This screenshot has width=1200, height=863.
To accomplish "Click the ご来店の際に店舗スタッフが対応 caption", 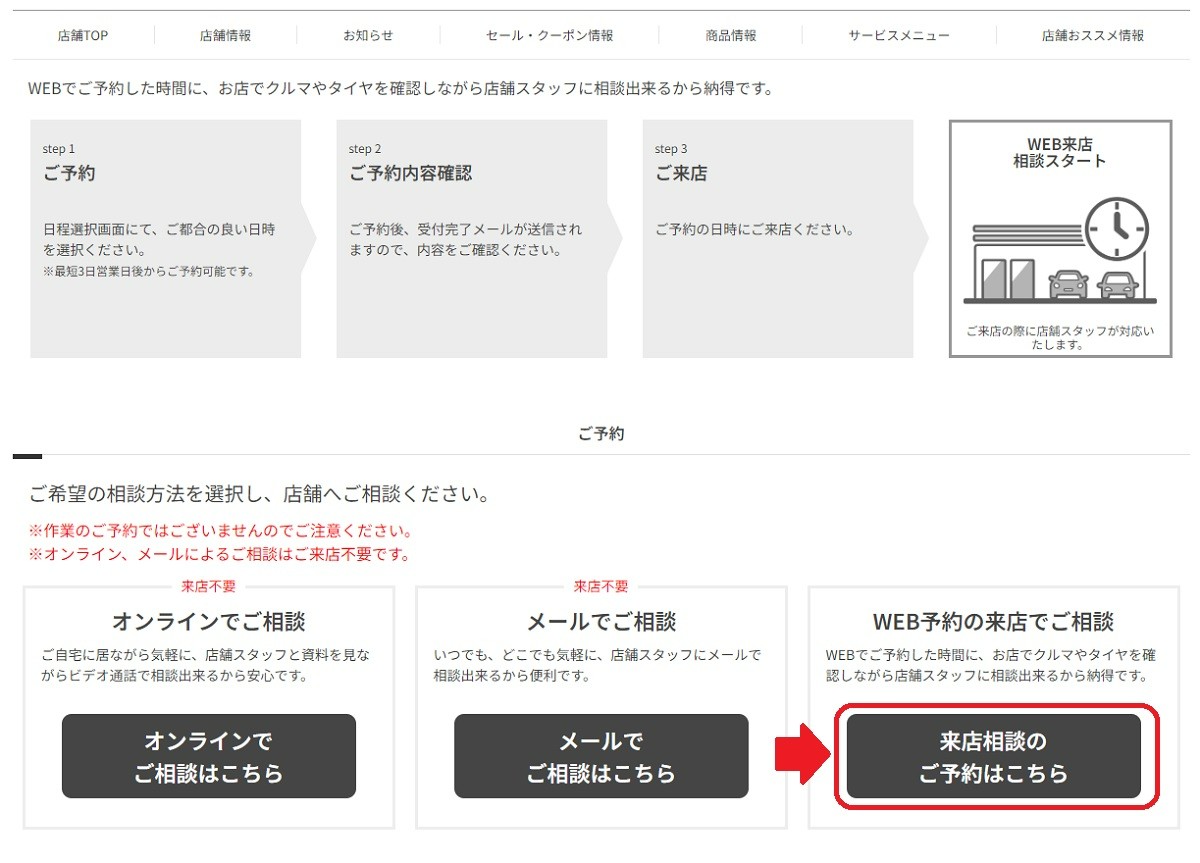I will coord(1060,337).
